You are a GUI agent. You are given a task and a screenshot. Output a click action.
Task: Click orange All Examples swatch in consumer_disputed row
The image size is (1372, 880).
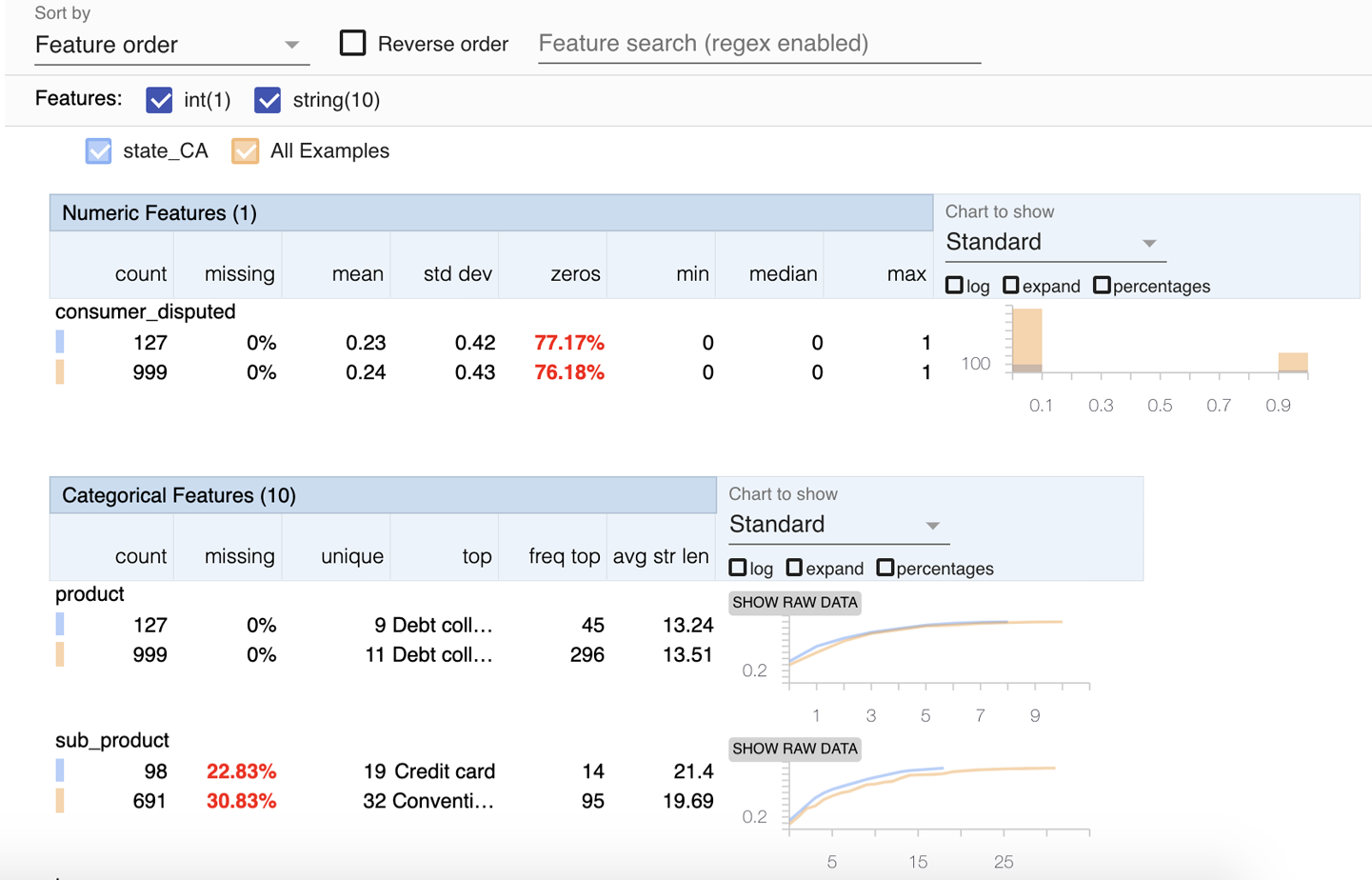(x=60, y=371)
